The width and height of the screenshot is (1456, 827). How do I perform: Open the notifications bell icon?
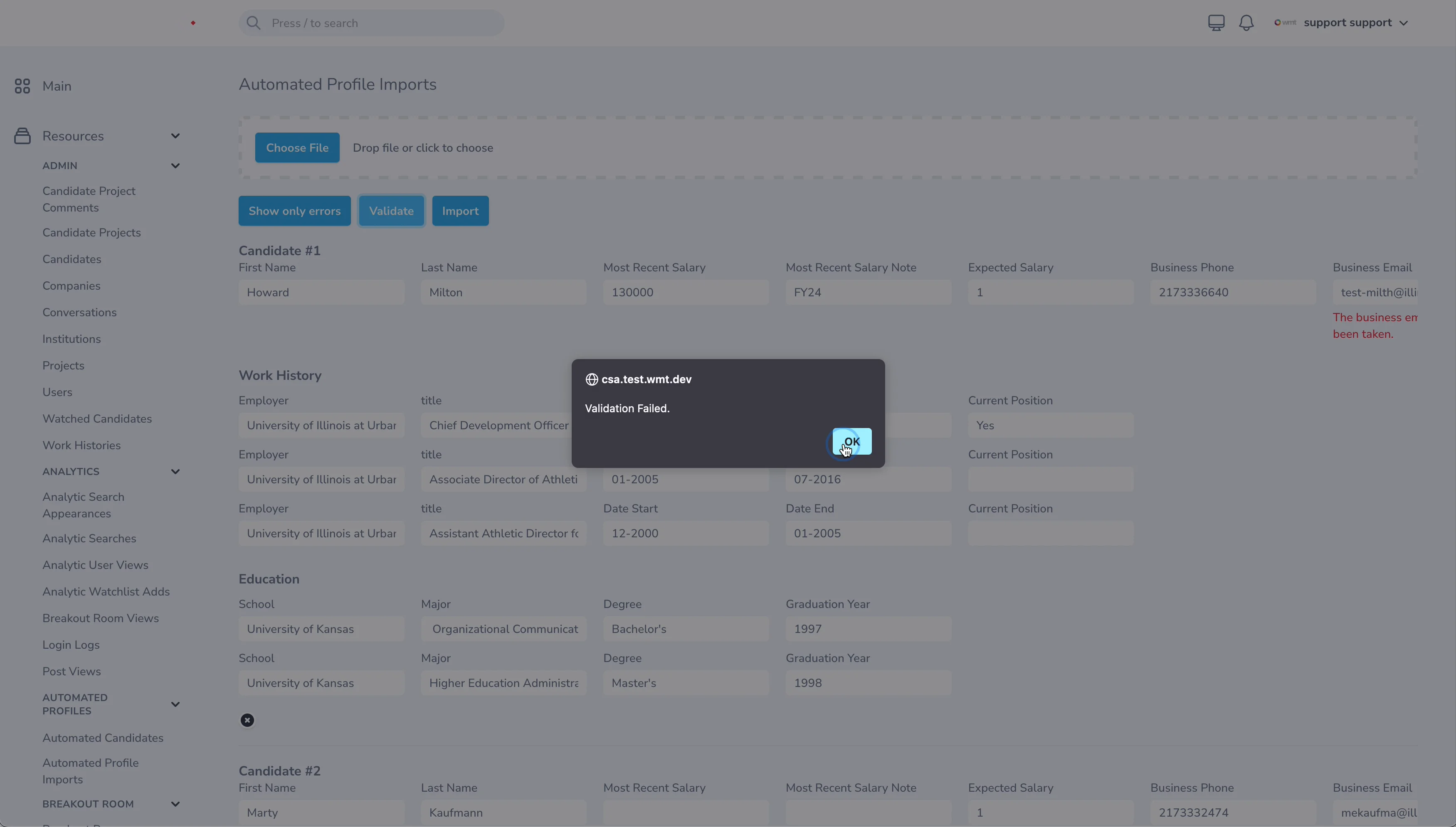[x=1246, y=22]
